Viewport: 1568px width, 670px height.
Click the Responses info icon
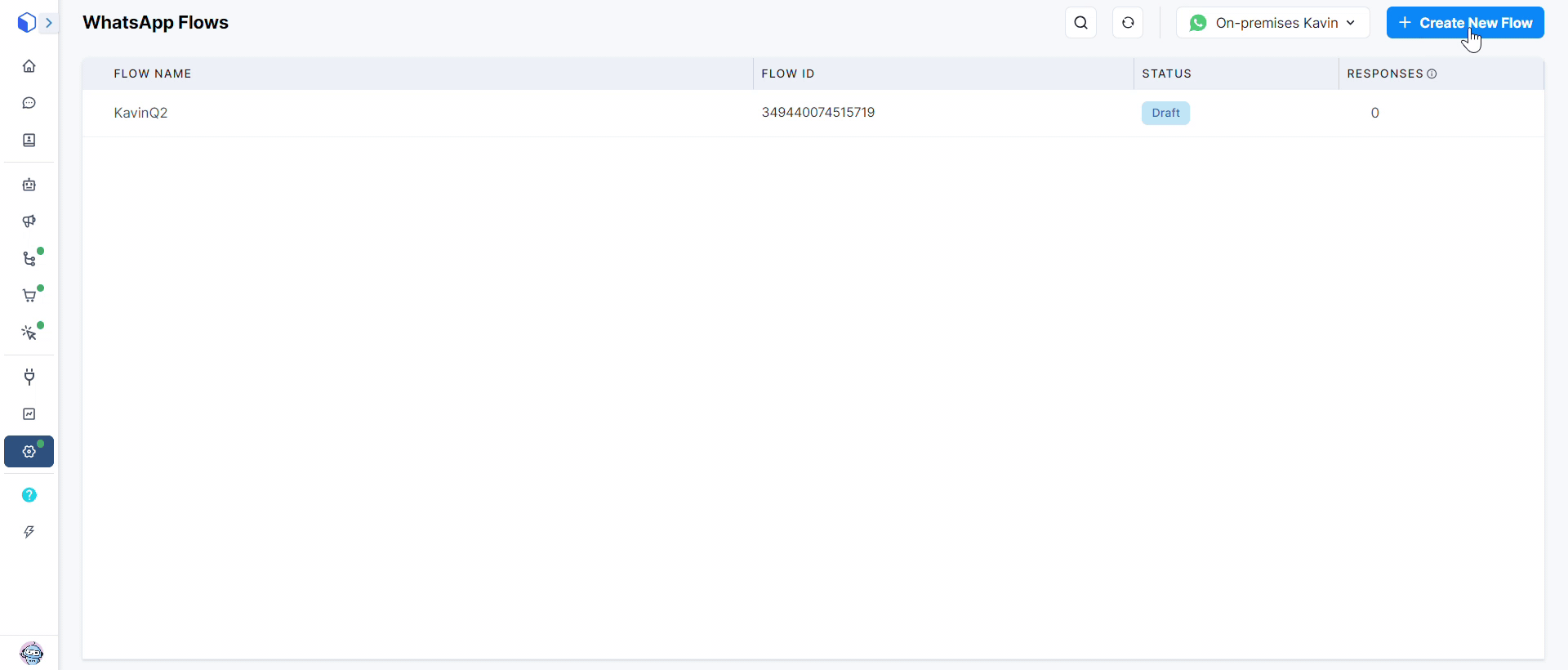(x=1432, y=74)
